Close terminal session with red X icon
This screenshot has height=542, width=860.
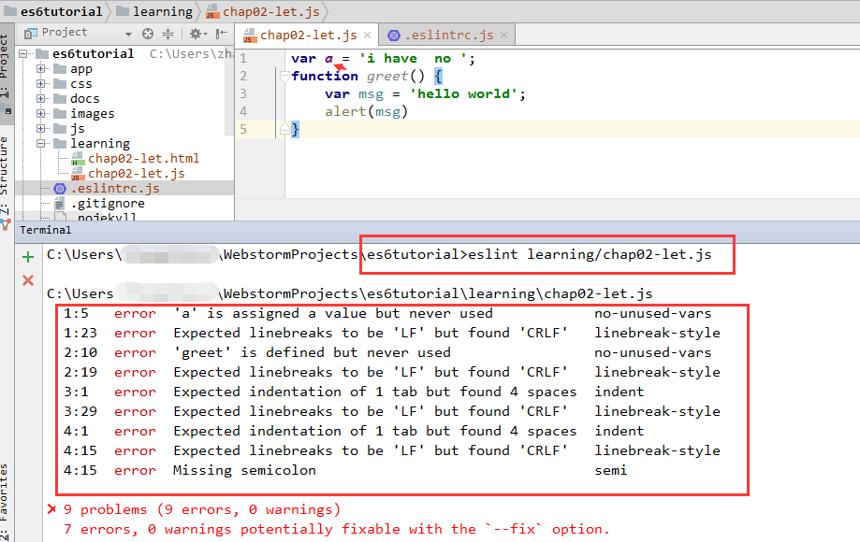click(x=28, y=280)
